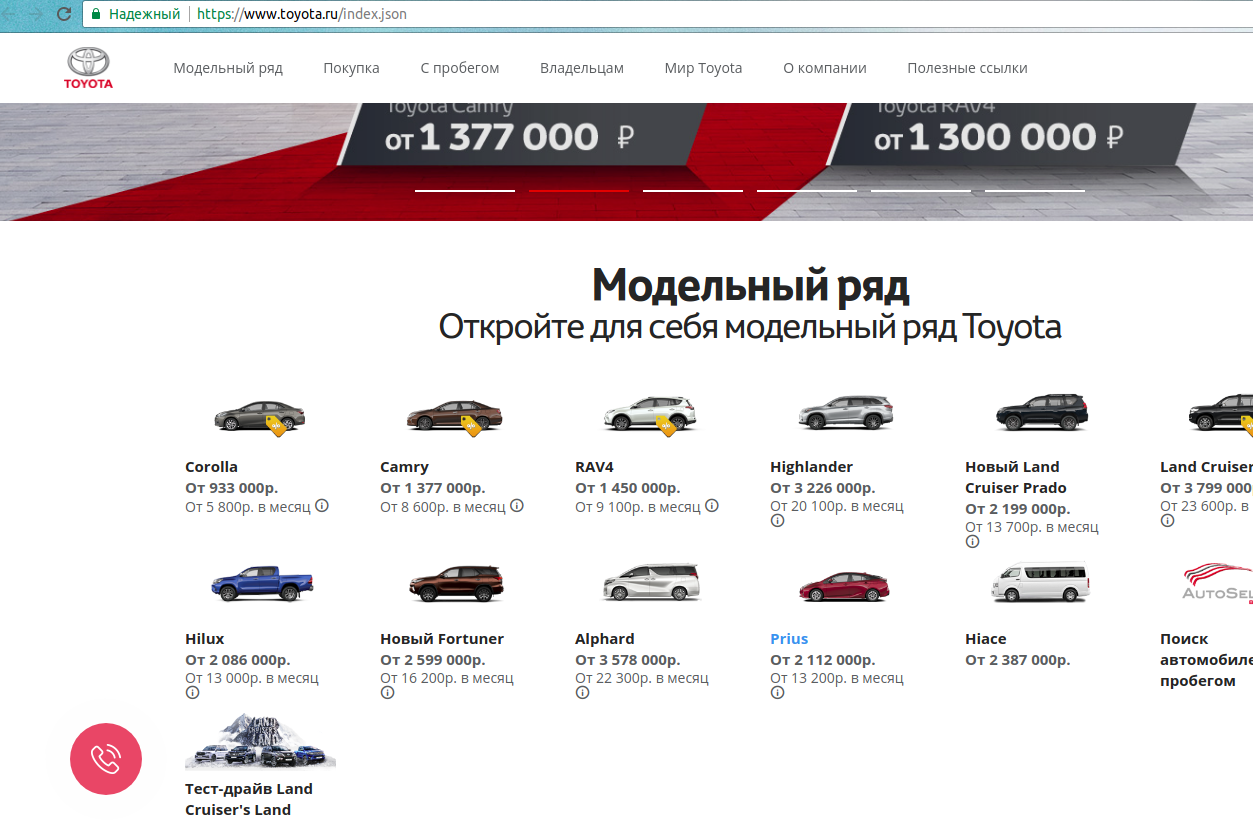Click the info icon under Prius pricing

[x=776, y=690]
